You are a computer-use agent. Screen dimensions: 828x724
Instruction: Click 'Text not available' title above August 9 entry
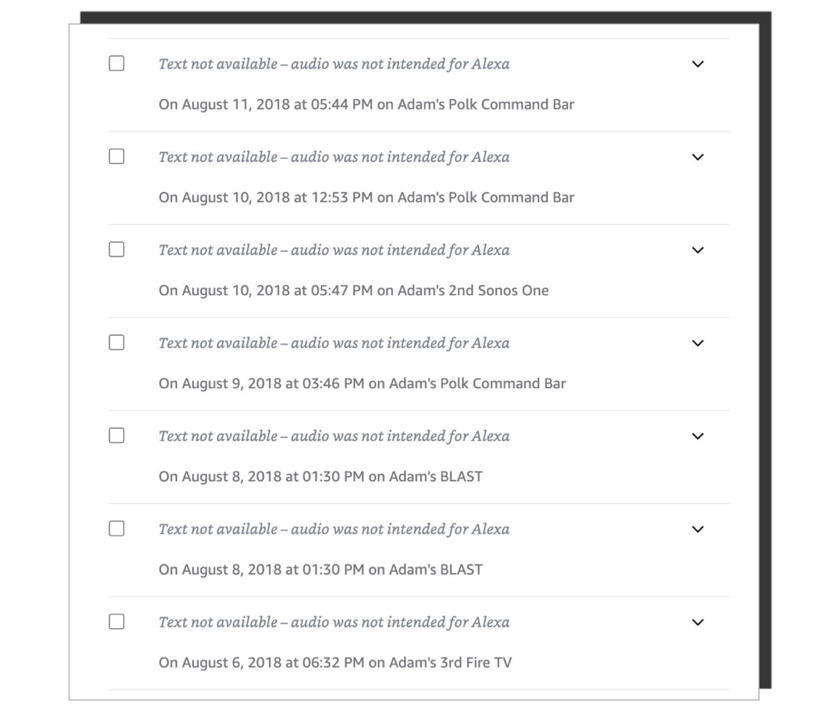coord(334,343)
